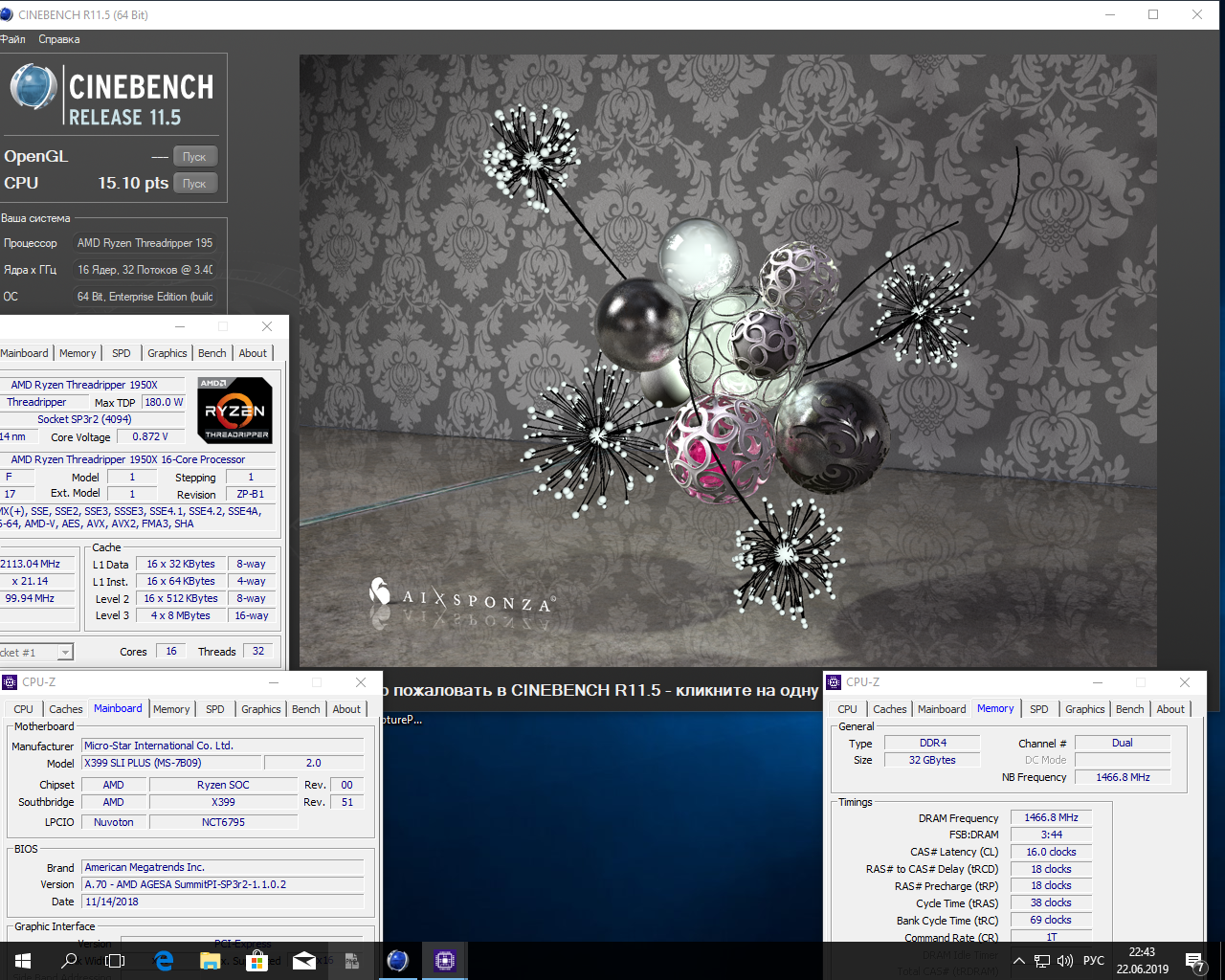
Task: Click CAS# Latency value 16.0 clocks
Action: coord(1051,852)
